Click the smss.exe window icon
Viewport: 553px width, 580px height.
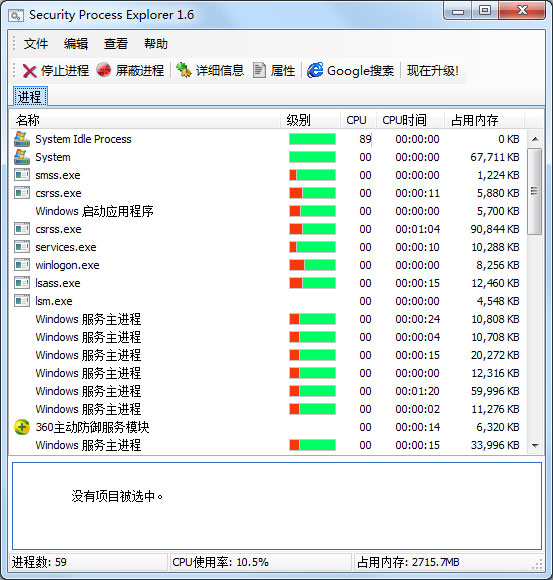pos(22,175)
